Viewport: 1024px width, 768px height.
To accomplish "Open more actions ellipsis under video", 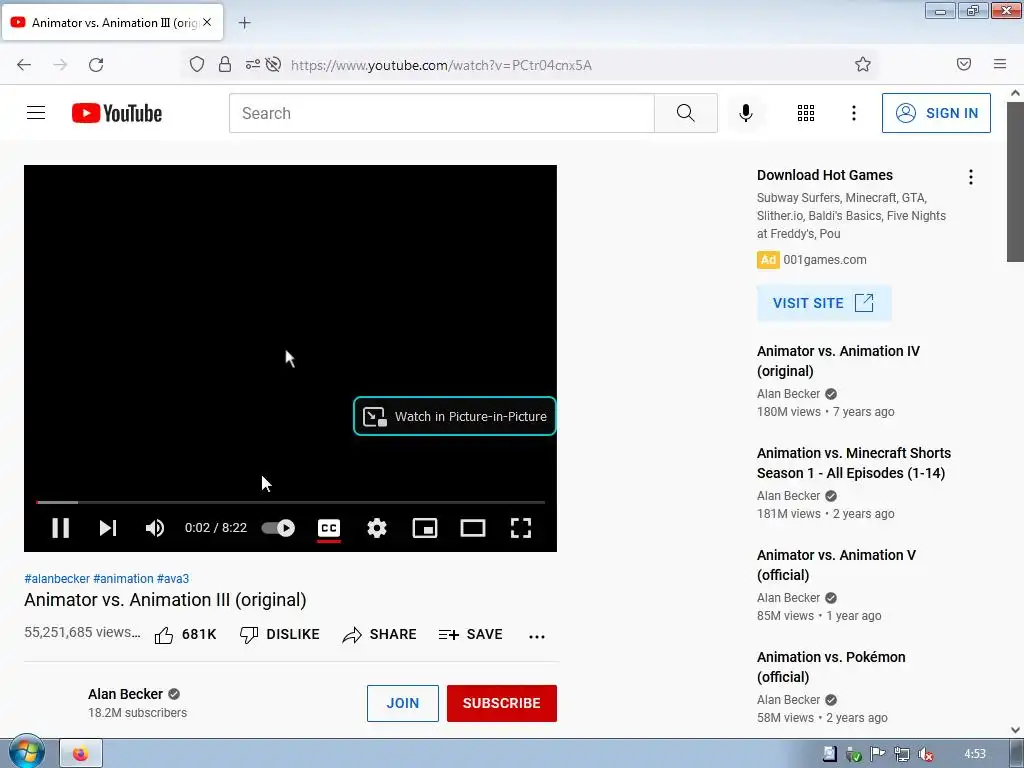I will pyautogui.click(x=537, y=636).
